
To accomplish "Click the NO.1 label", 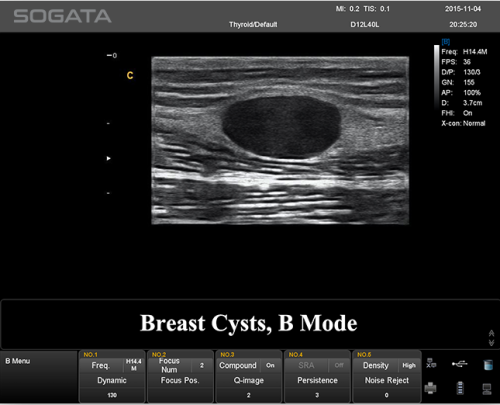I will pyautogui.click(x=90, y=355).
